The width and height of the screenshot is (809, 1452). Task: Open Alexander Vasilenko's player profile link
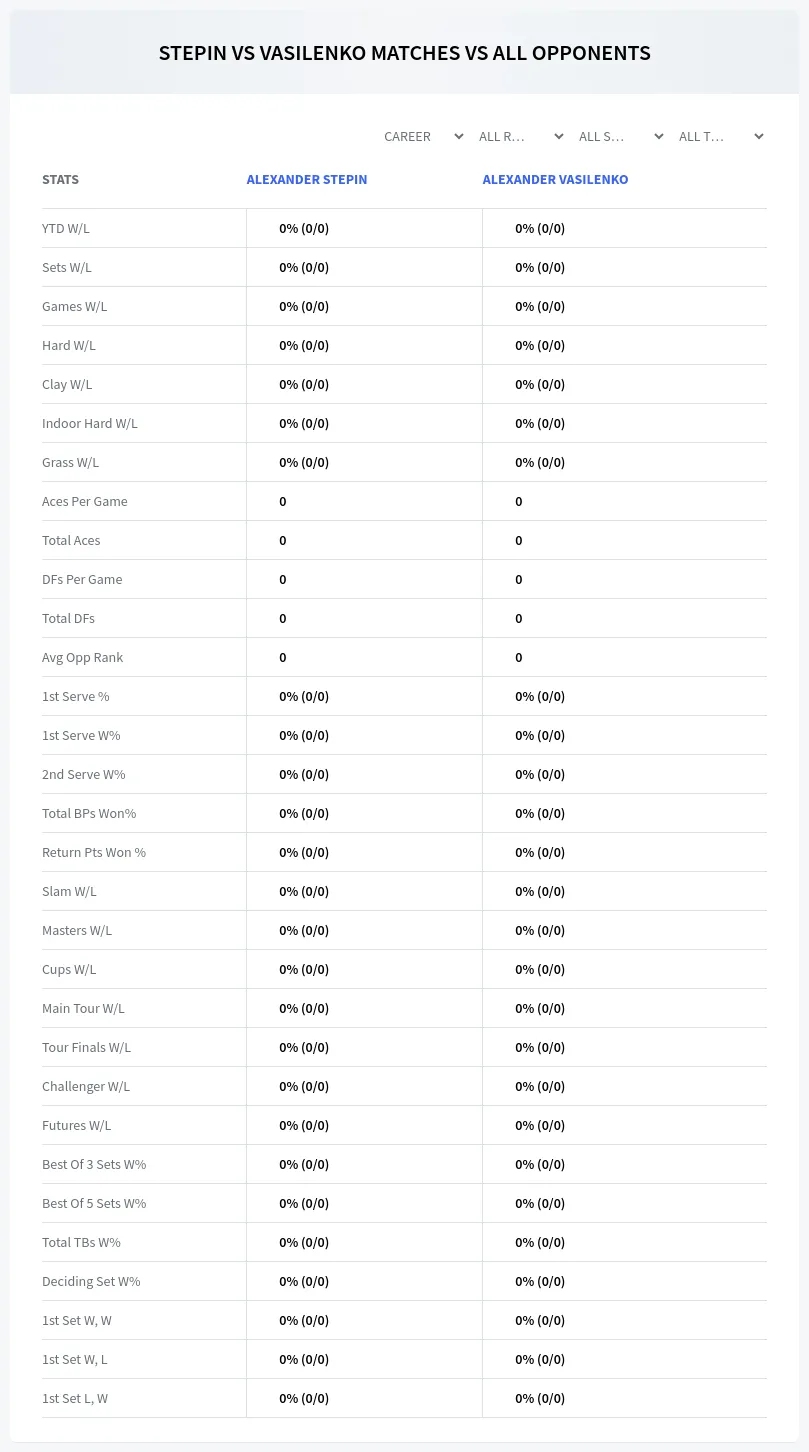(555, 180)
